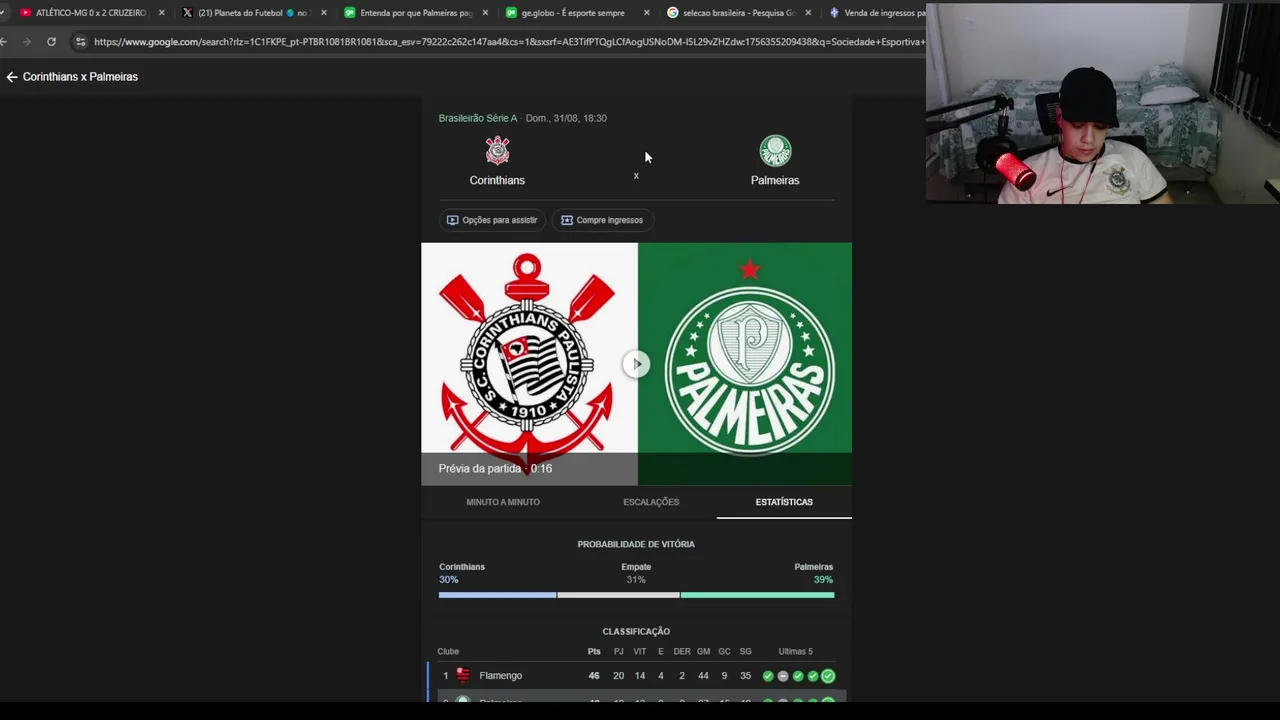Close the selecao brasileira tab
Image resolution: width=1280 pixels, height=720 pixels.
click(x=808, y=13)
